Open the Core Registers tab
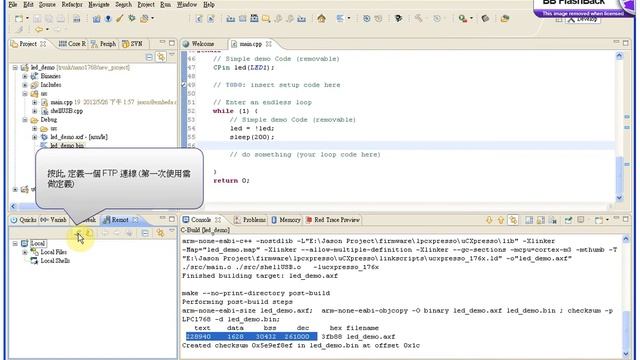Screen dimensions: 640x360 [72, 44]
